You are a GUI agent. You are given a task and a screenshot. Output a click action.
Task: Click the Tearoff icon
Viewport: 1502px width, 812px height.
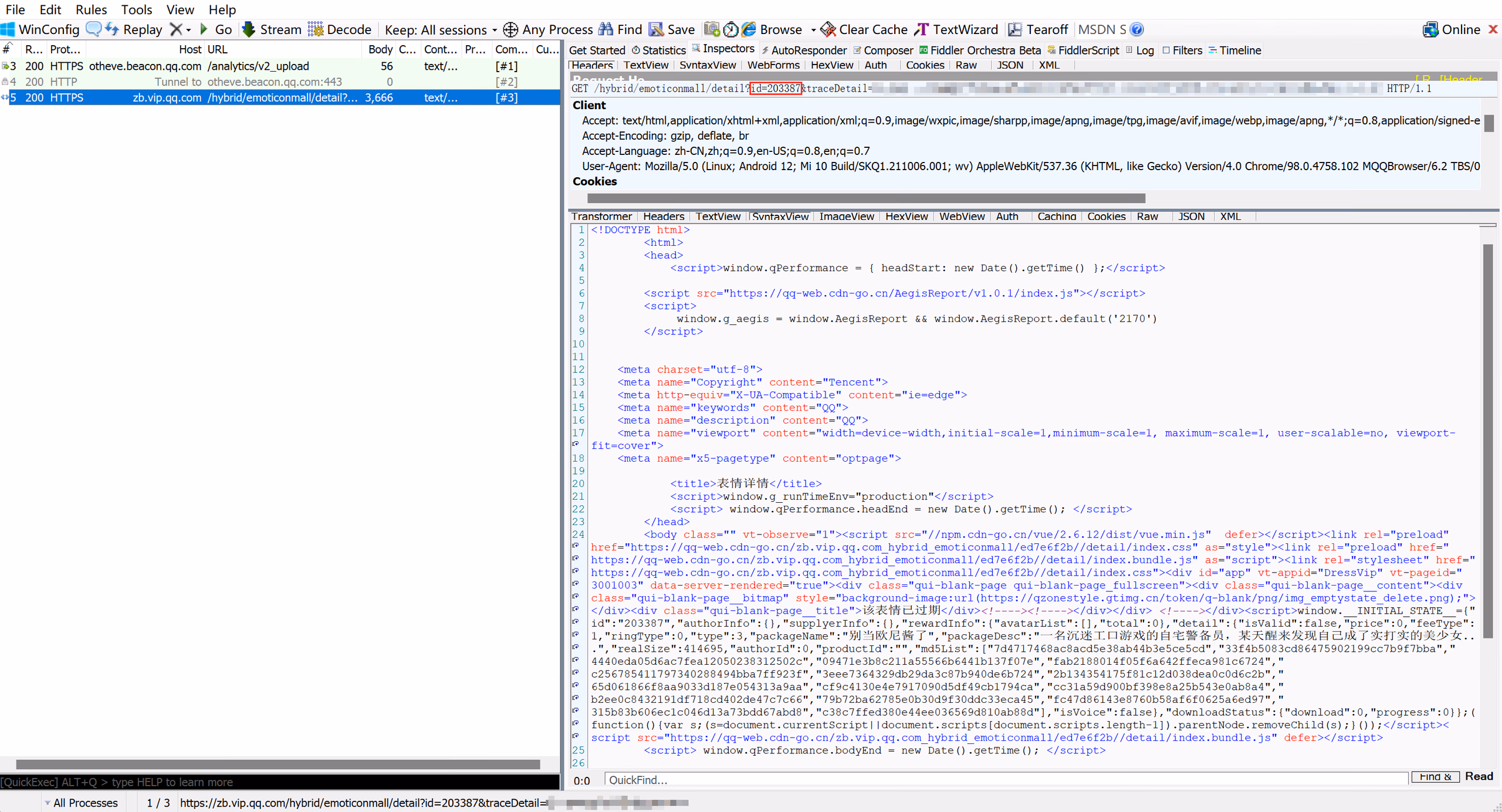tap(1015, 29)
